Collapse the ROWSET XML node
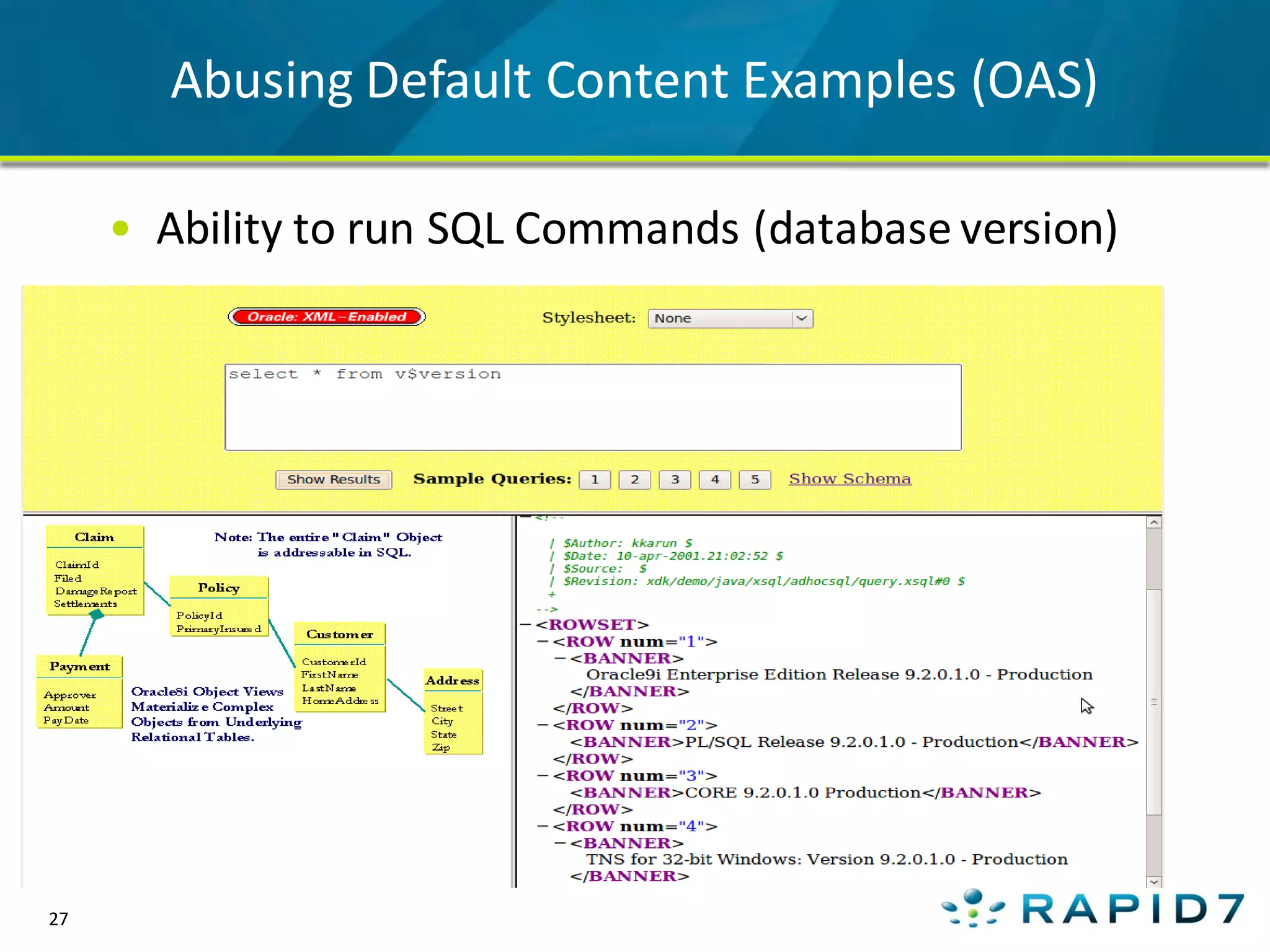Image resolution: width=1270 pixels, height=952 pixels. [x=525, y=625]
